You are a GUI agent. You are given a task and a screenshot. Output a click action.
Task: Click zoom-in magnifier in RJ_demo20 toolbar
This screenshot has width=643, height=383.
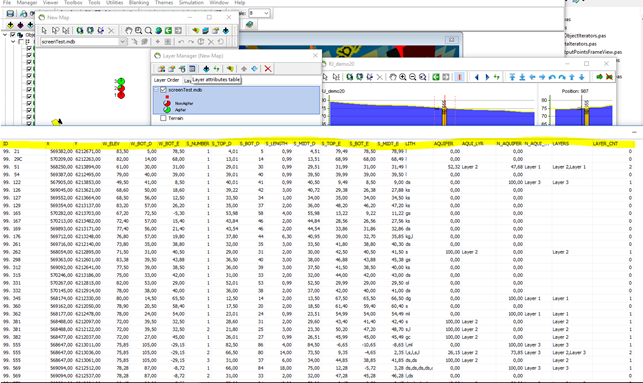click(x=403, y=77)
